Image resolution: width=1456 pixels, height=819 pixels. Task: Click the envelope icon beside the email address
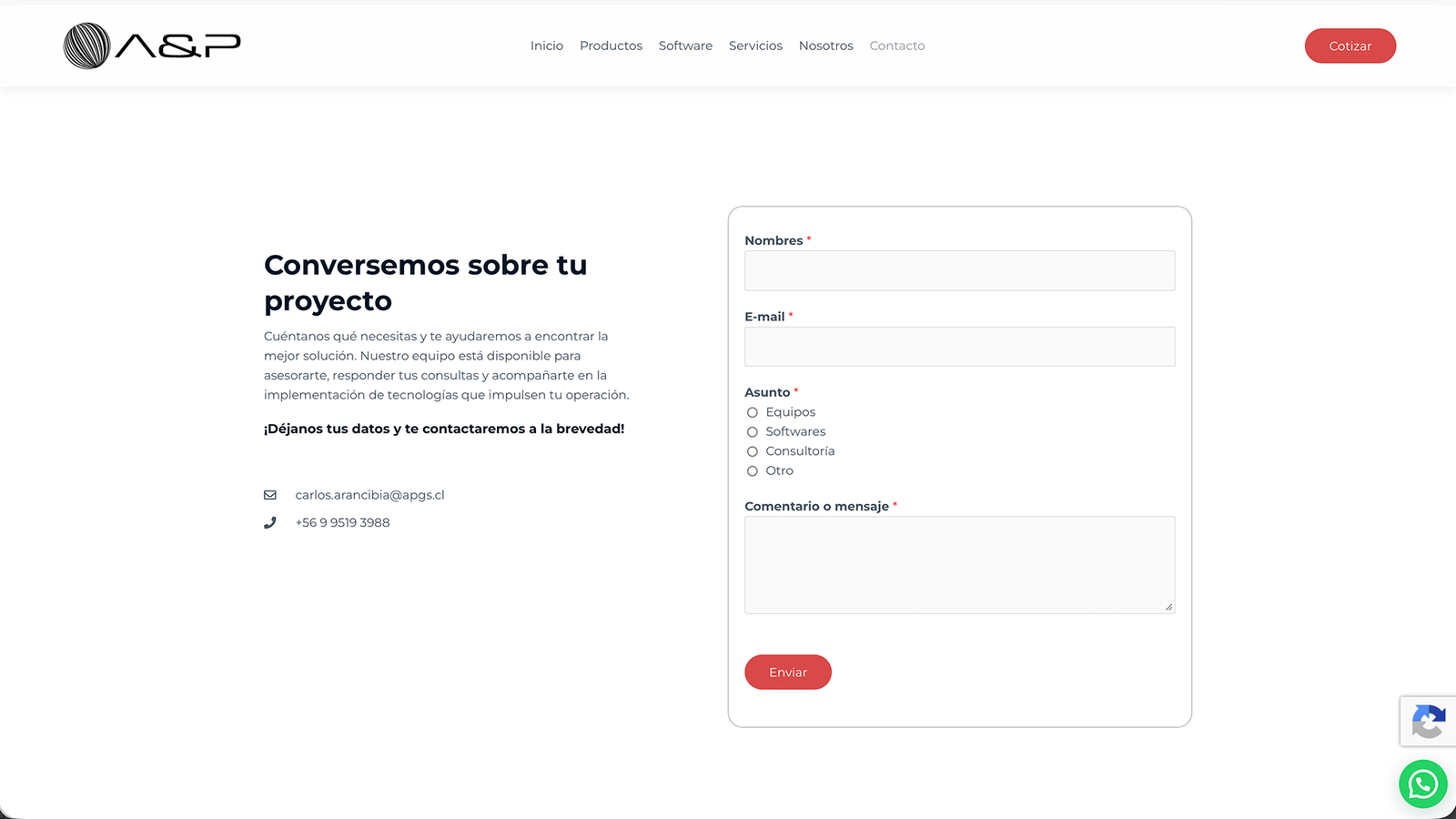pos(270,495)
